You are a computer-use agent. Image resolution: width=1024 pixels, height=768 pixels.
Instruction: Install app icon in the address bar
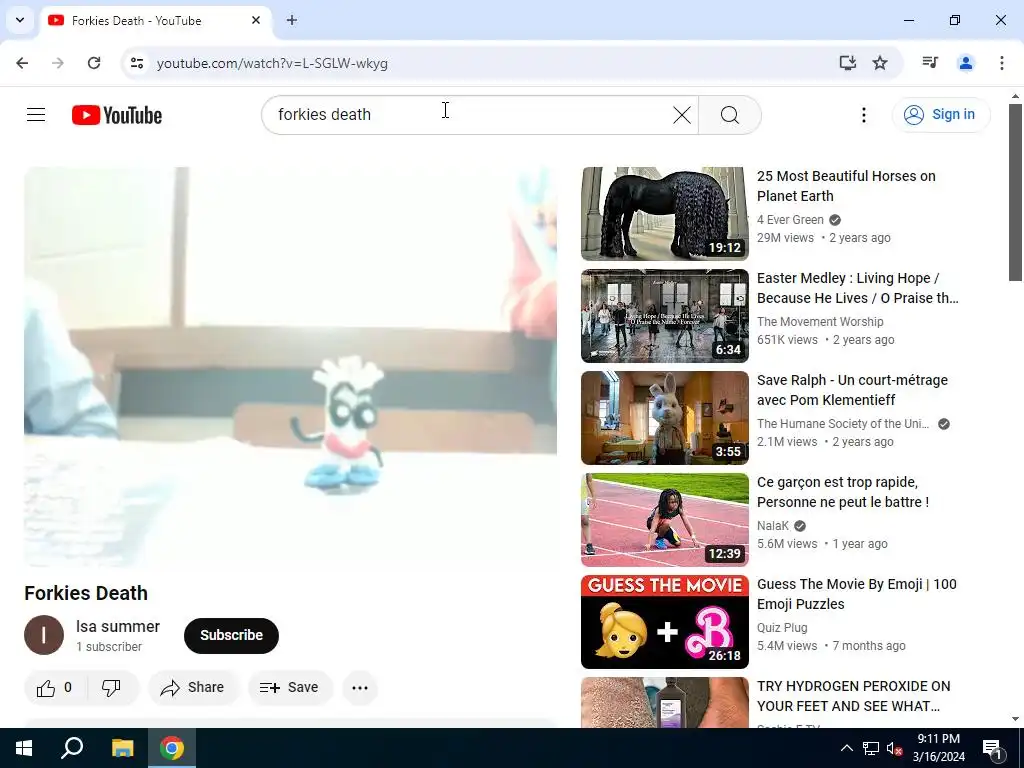tap(847, 63)
